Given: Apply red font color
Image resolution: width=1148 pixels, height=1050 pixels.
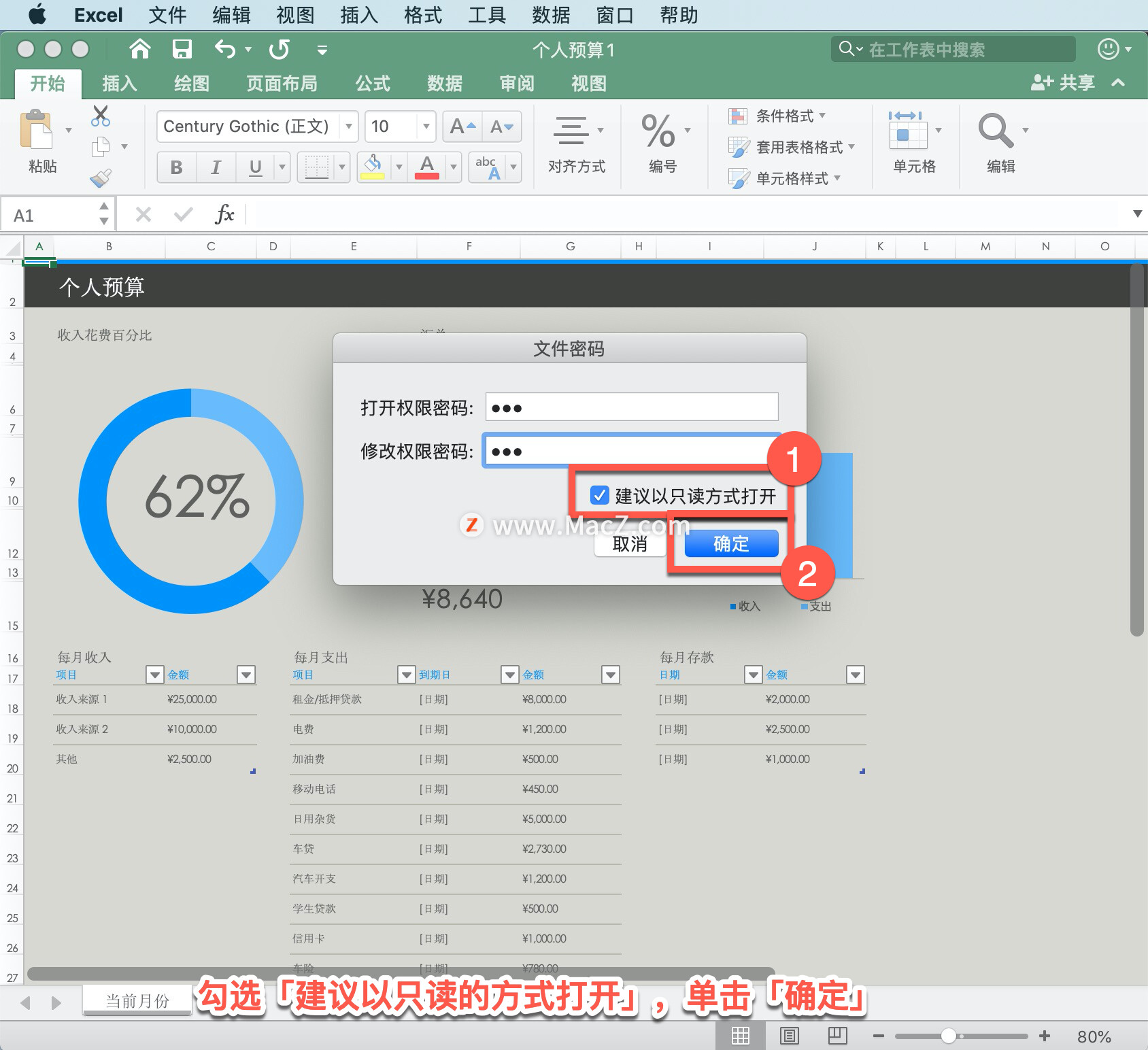Looking at the screenshot, I should (x=427, y=167).
